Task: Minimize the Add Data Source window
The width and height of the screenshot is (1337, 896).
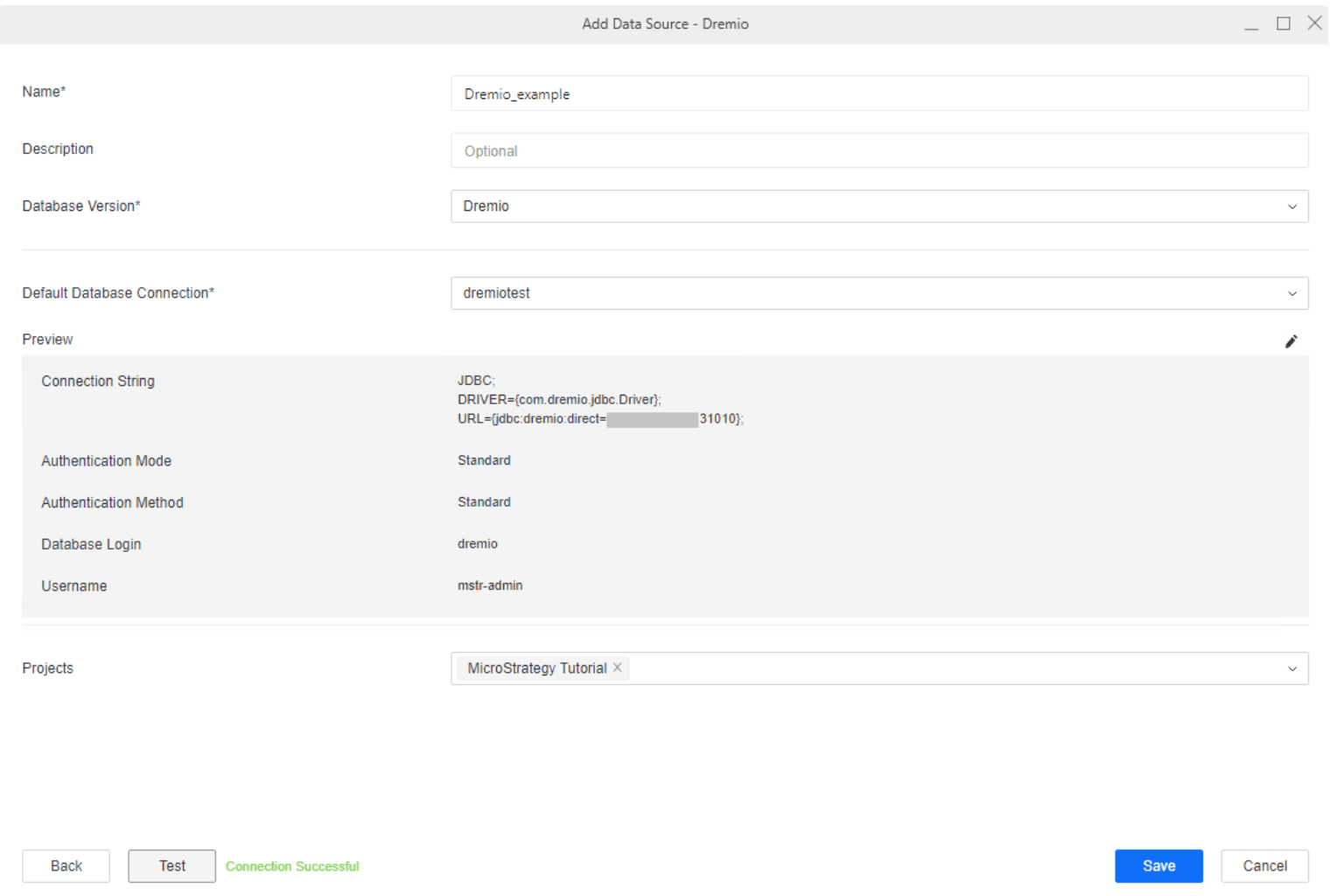Action: [x=1251, y=24]
